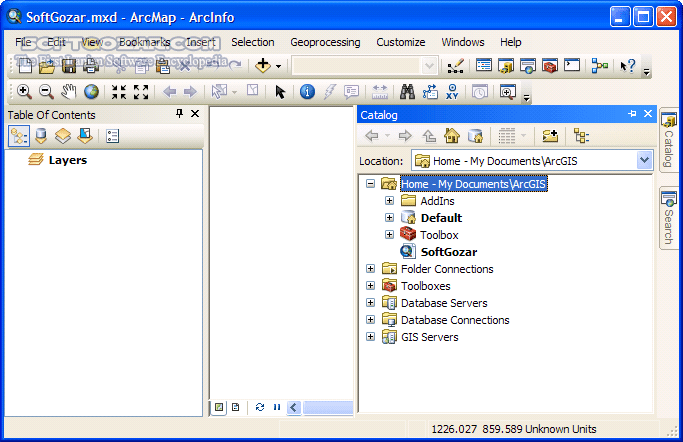Image resolution: width=683 pixels, height=442 pixels.
Task: Click the Measure ruler tool
Action: point(380,92)
